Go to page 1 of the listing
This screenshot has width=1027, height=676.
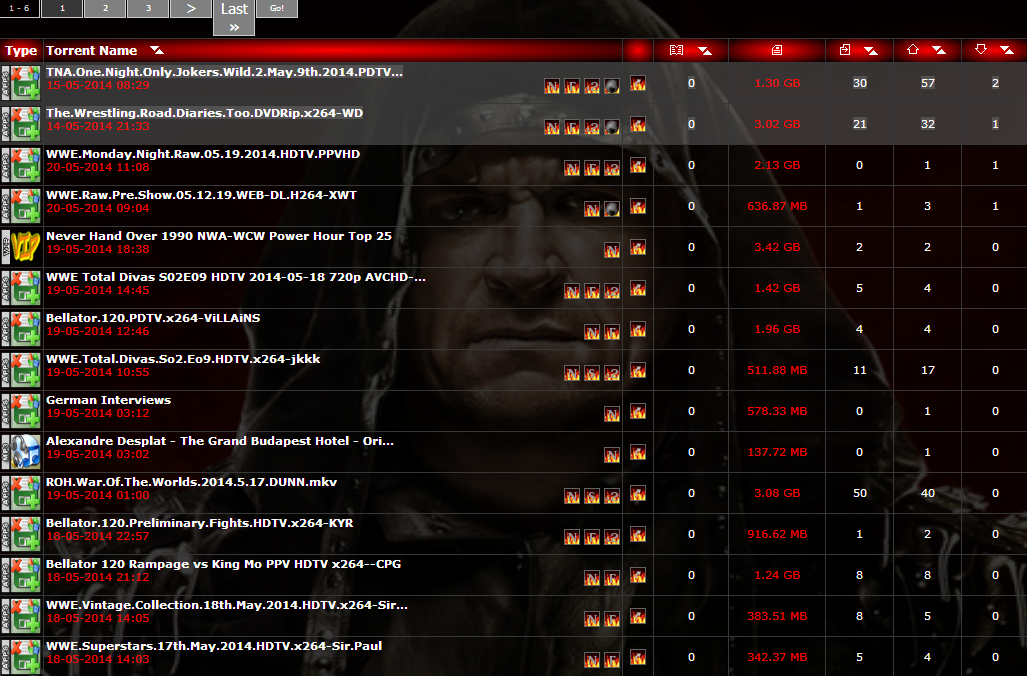point(62,9)
